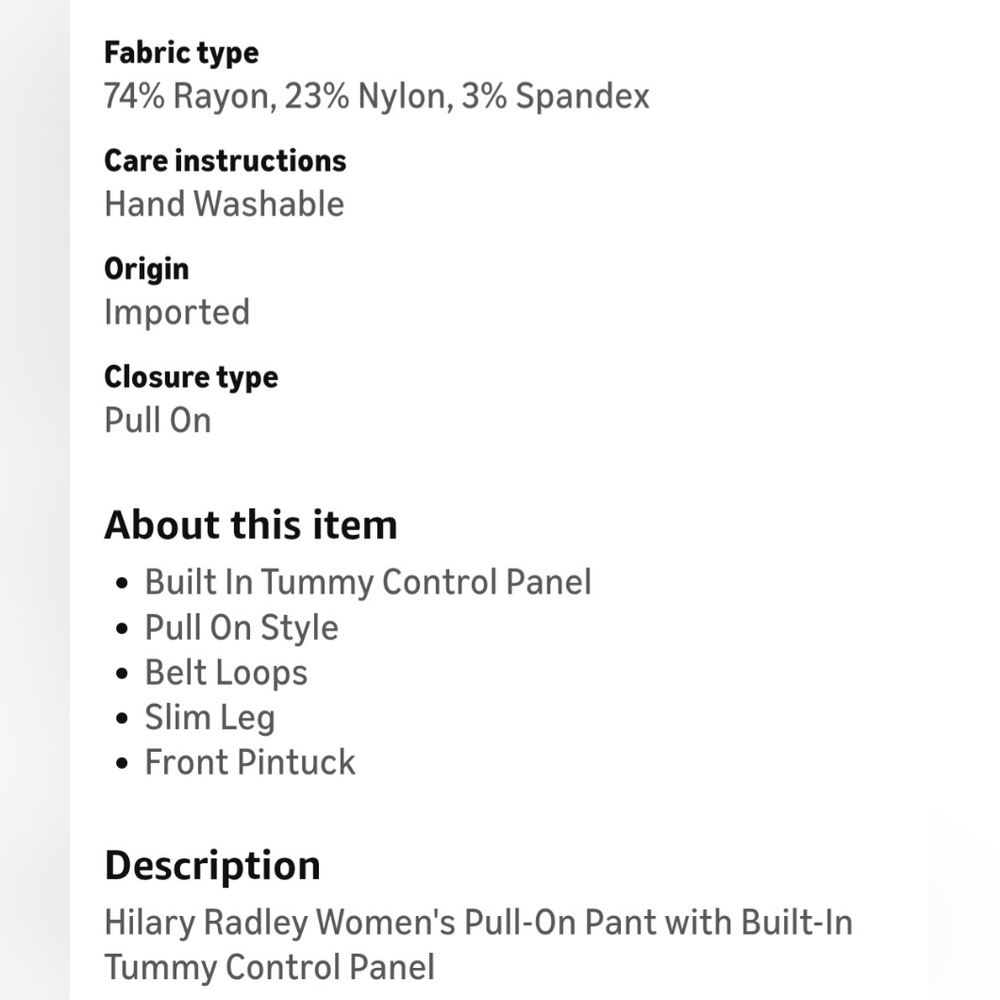This screenshot has width=1000, height=1000.
Task: Select the Imported origin value
Action: pos(177,312)
